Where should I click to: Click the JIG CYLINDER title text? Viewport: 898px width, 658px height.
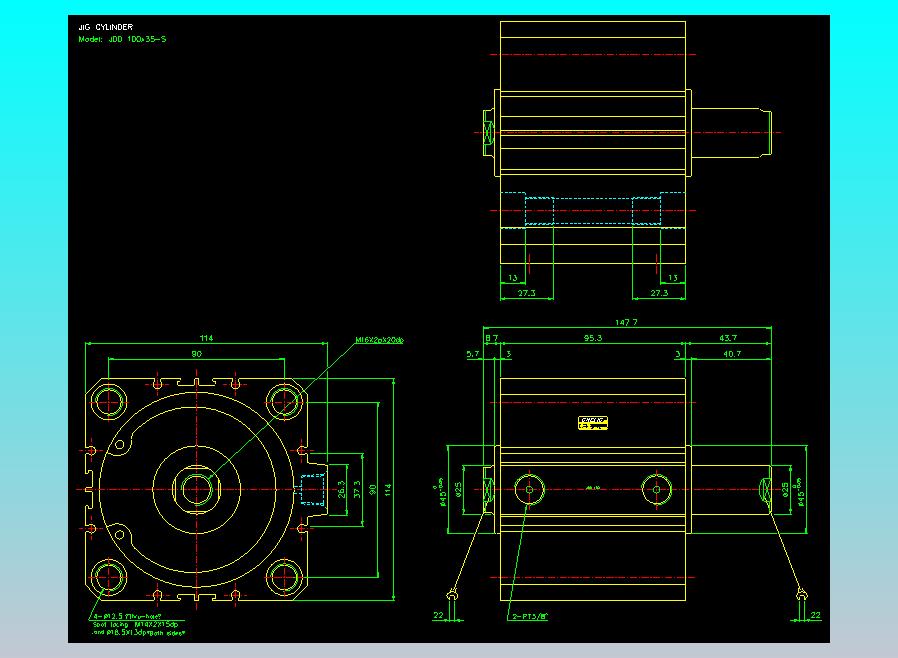(105, 27)
